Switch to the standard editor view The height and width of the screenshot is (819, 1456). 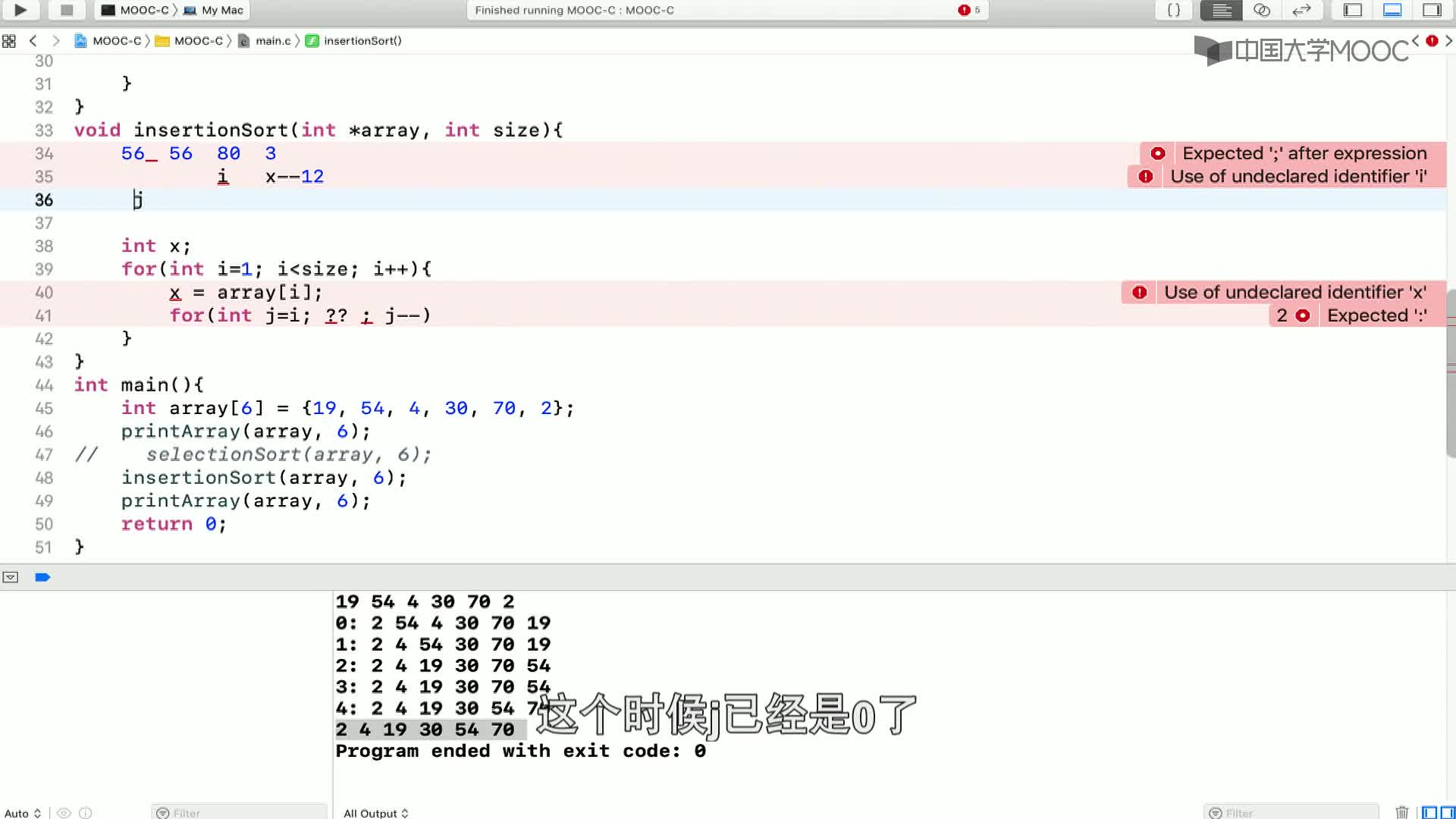tap(1221, 10)
